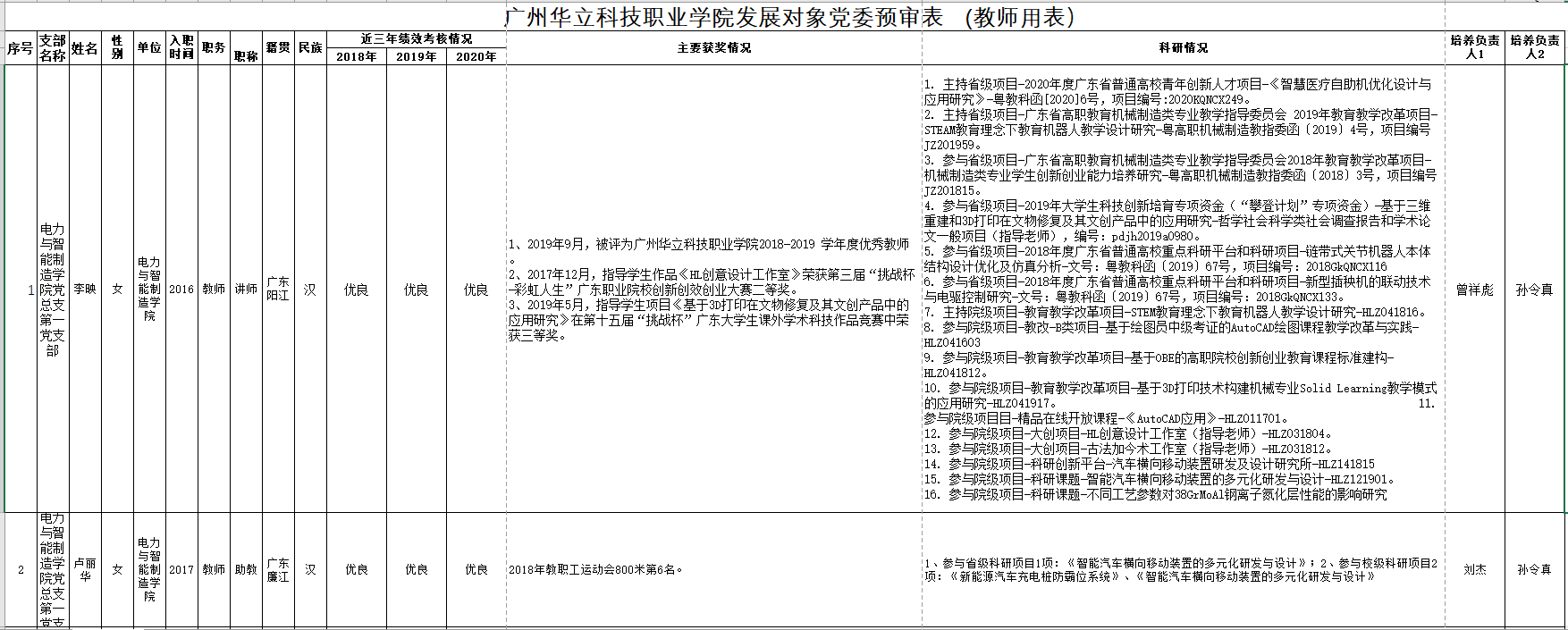Select 2020年 优良 rating in 李映's row

point(476,290)
